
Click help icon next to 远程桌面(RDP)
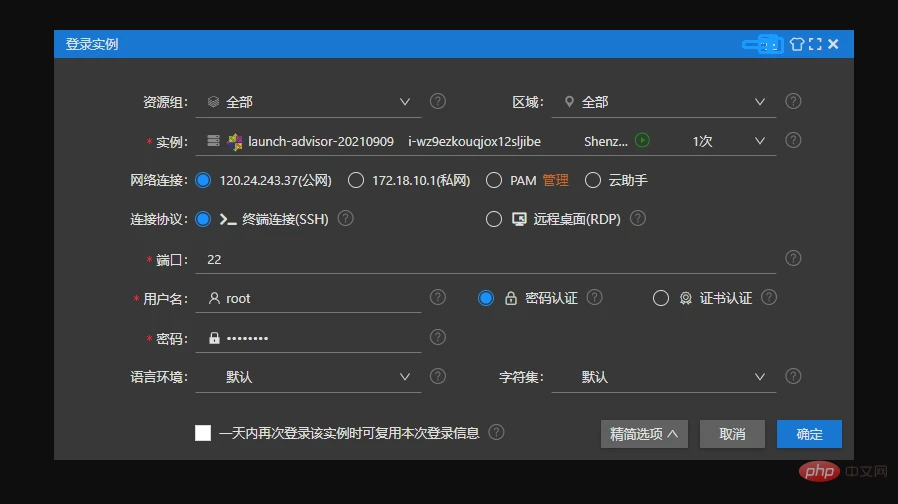[637, 218]
